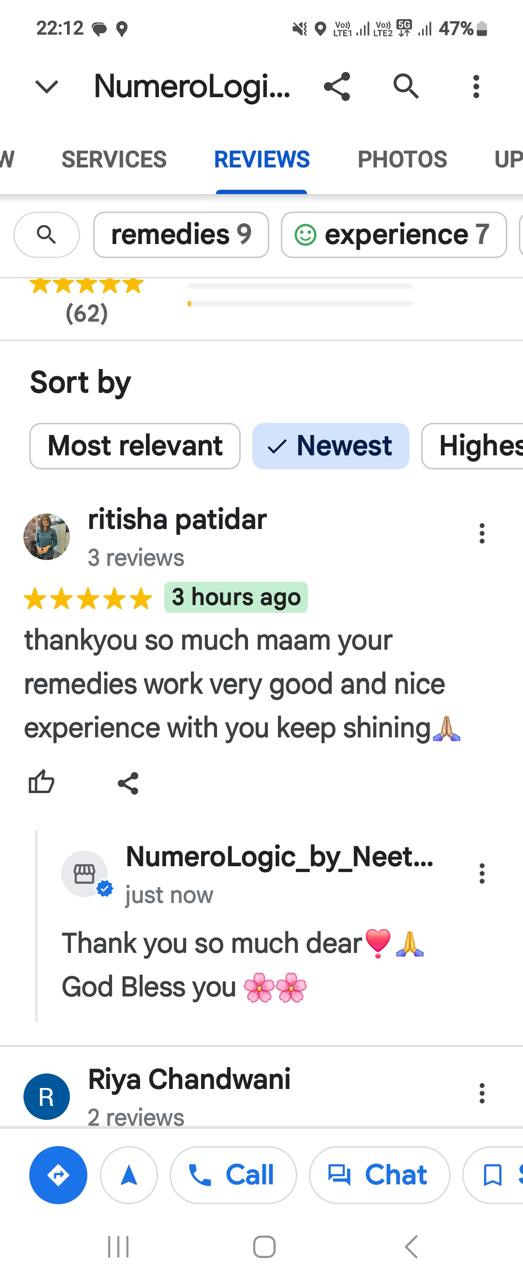Collapse the page with the down chevron
Image resolution: width=523 pixels, height=1280 pixels.
click(46, 87)
